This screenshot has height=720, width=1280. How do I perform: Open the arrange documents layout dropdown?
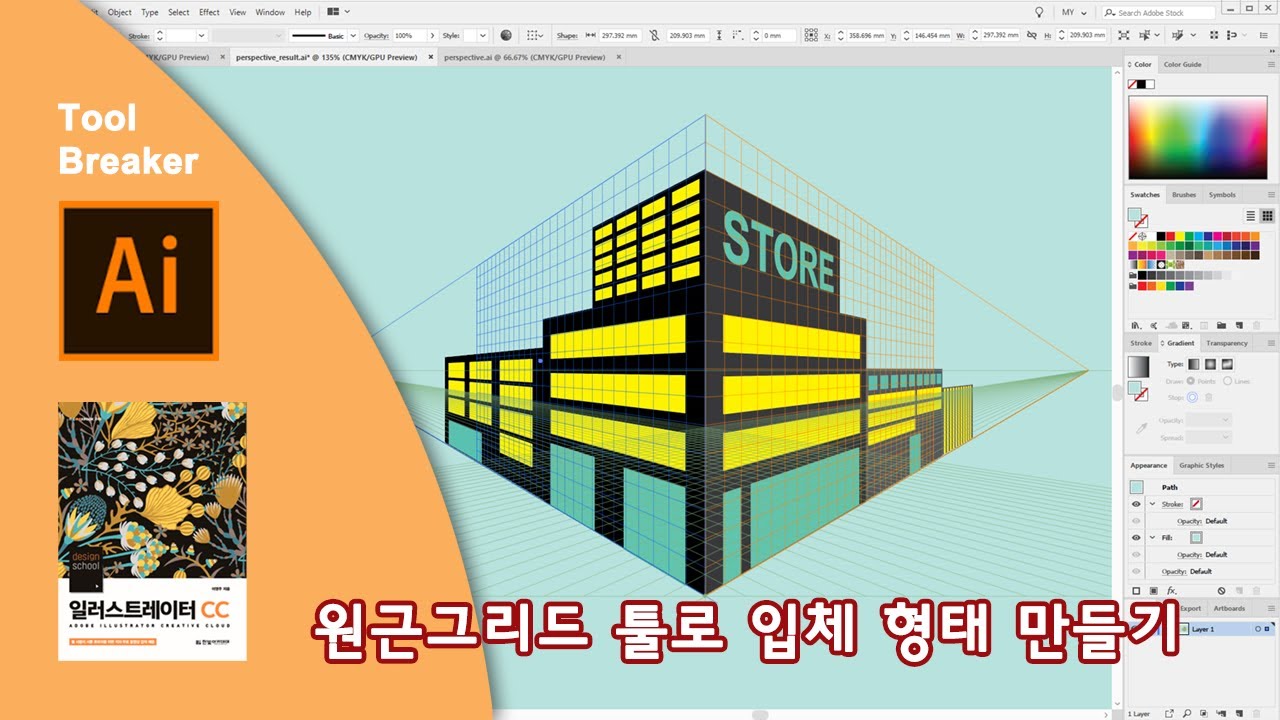tap(339, 13)
